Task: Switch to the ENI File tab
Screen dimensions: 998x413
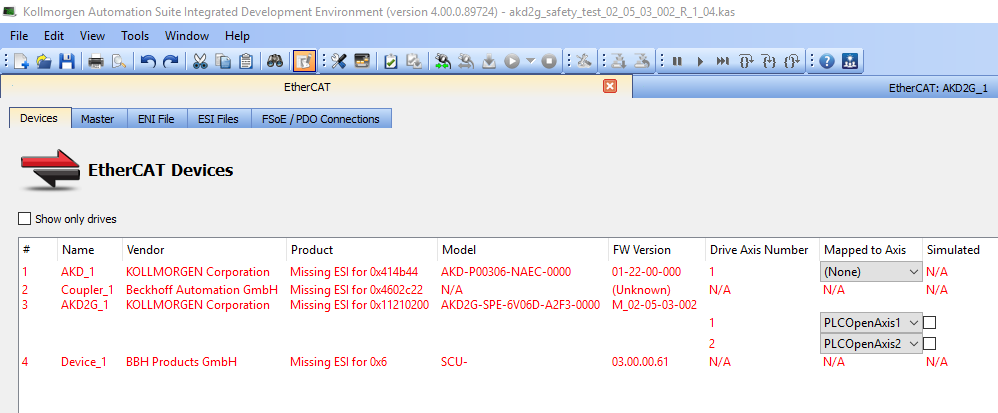Action: tap(156, 119)
